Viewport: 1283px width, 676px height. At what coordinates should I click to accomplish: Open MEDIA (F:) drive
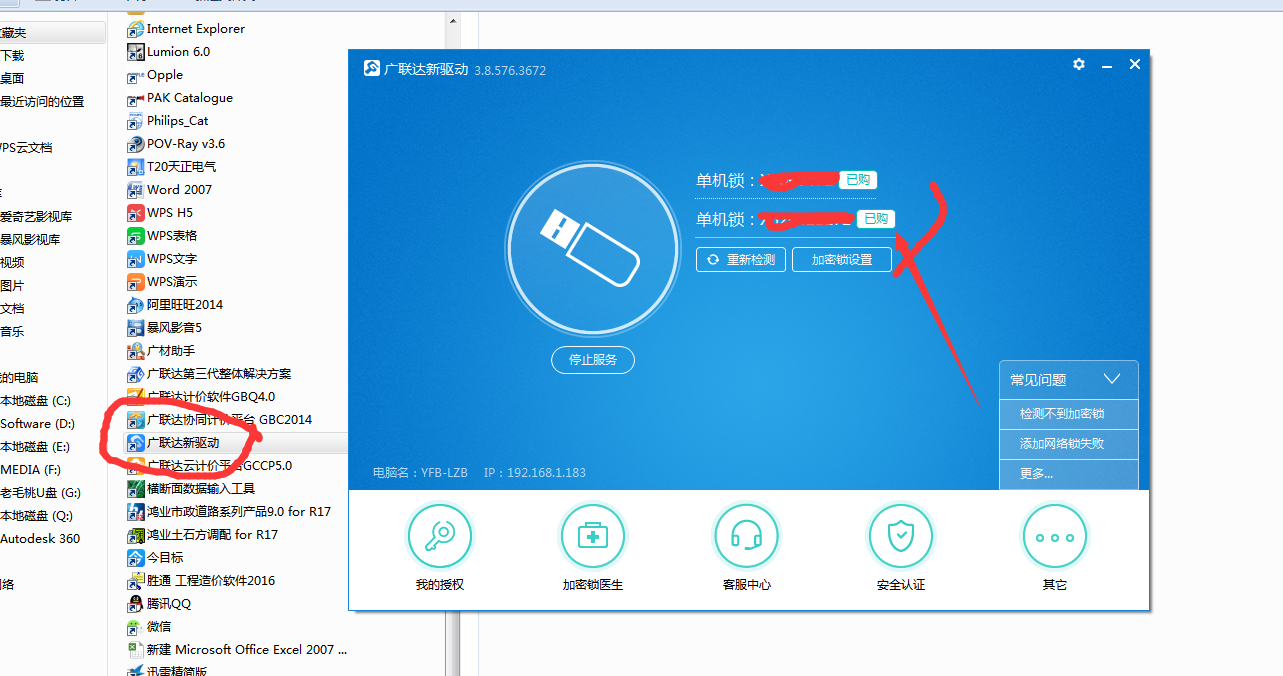click(x=31, y=470)
